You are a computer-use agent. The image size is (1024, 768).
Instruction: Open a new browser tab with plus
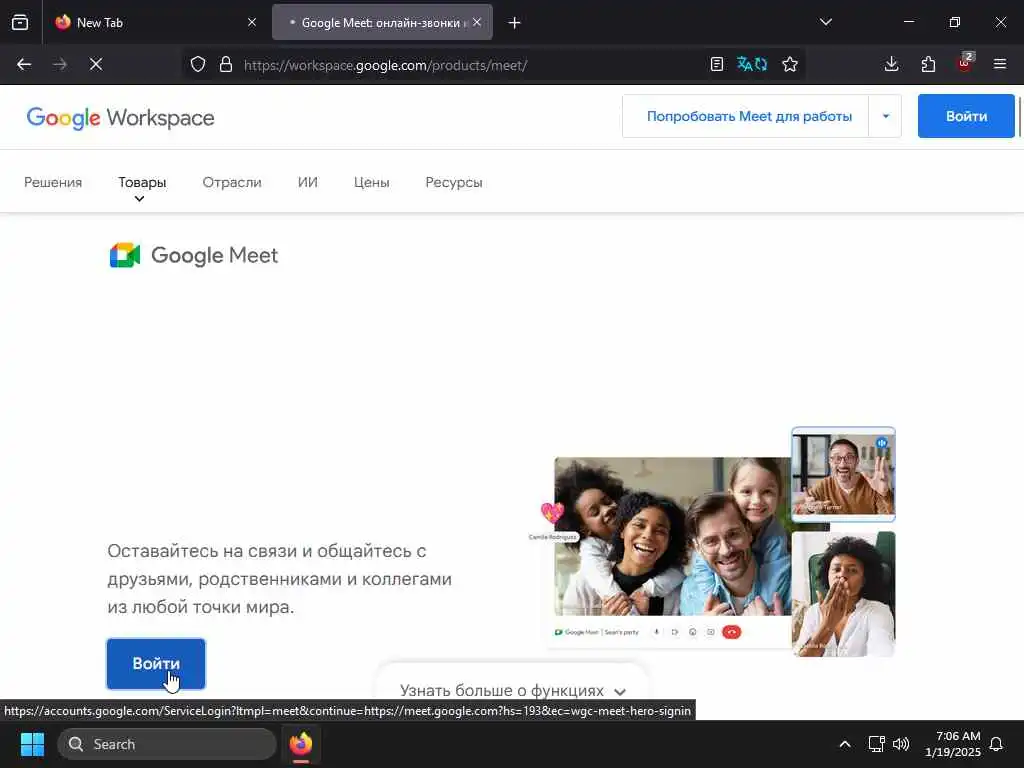[515, 23]
